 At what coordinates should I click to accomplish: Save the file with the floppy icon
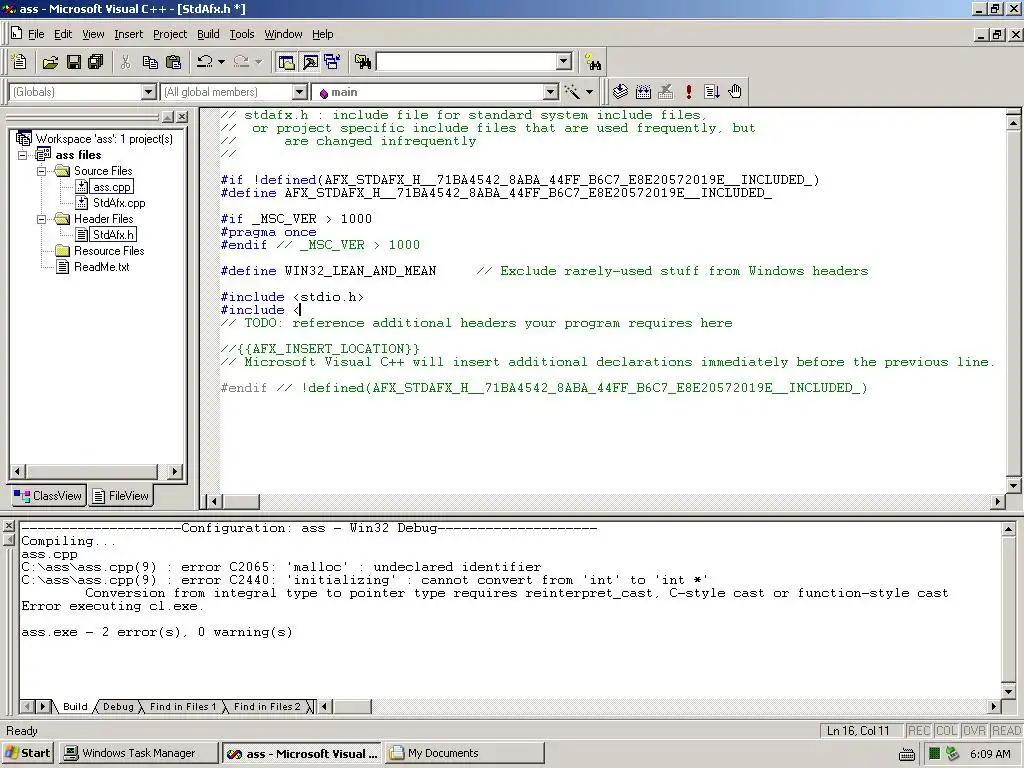pos(74,62)
